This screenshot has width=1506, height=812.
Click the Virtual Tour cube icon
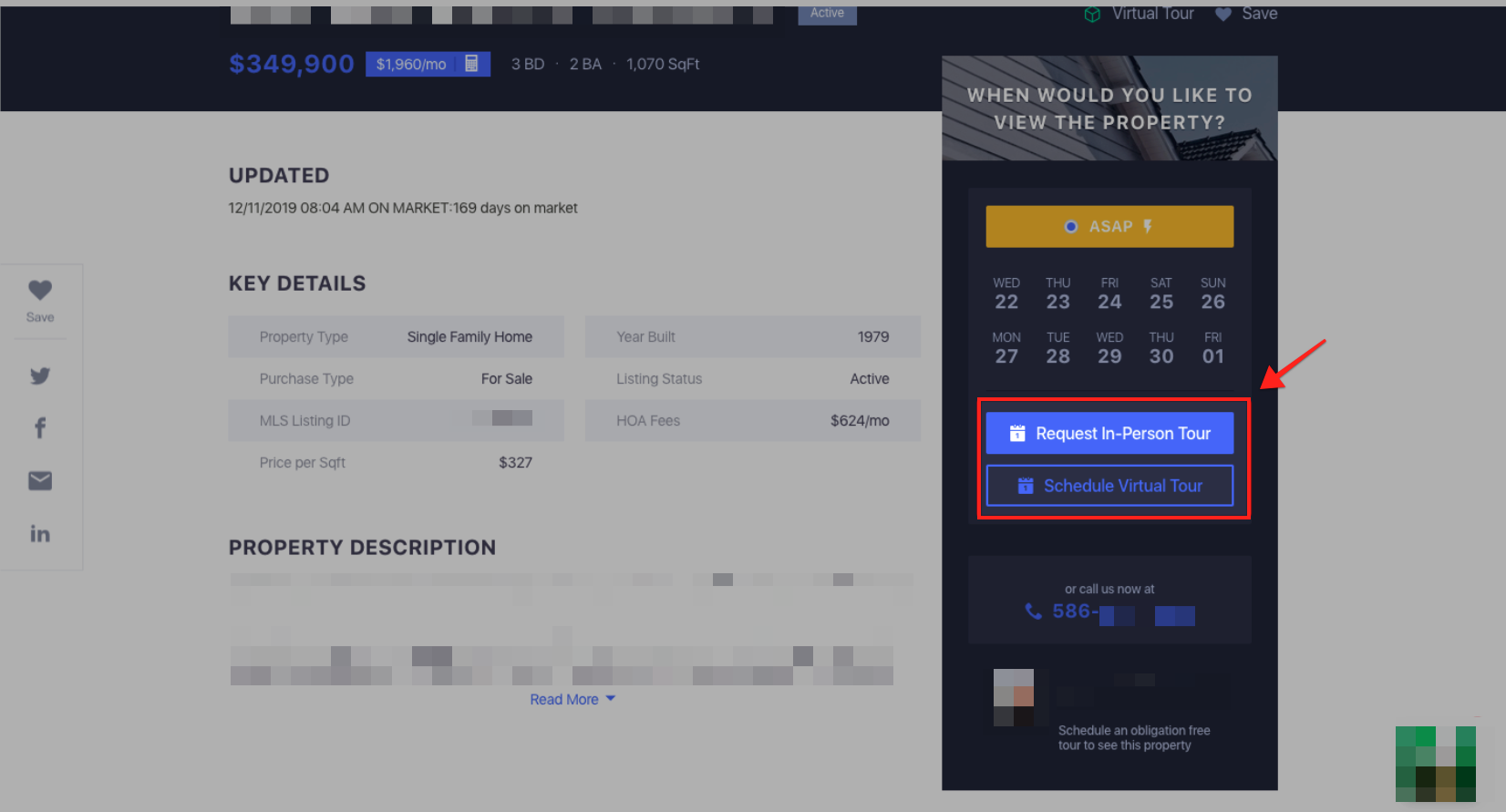tap(1092, 15)
